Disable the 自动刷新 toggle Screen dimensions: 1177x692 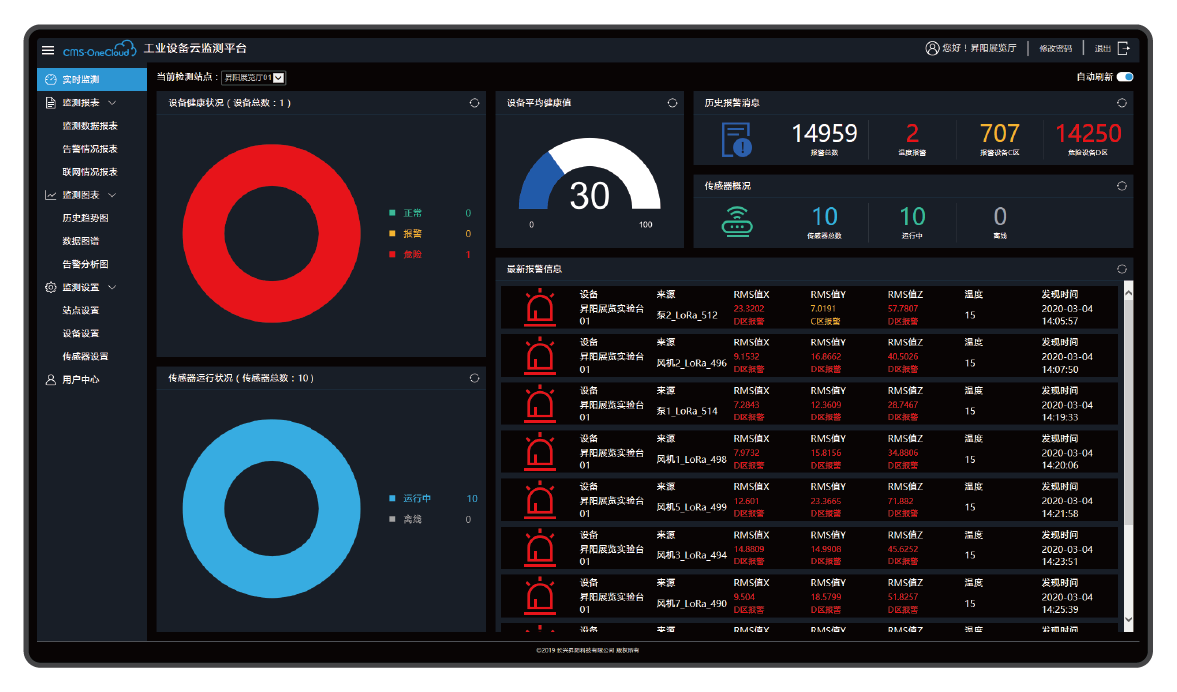(x=1126, y=76)
